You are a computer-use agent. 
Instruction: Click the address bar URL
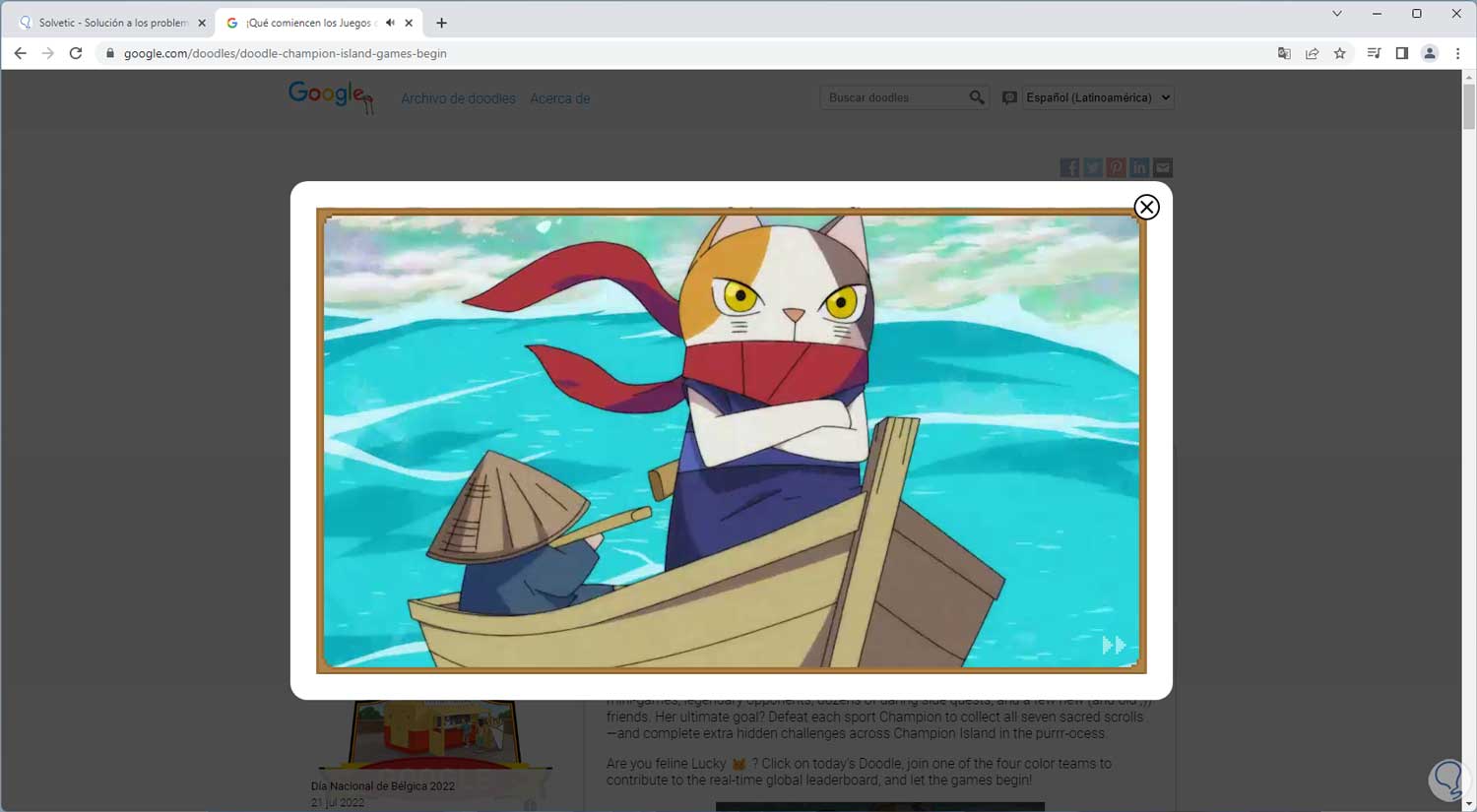pyautogui.click(x=286, y=53)
